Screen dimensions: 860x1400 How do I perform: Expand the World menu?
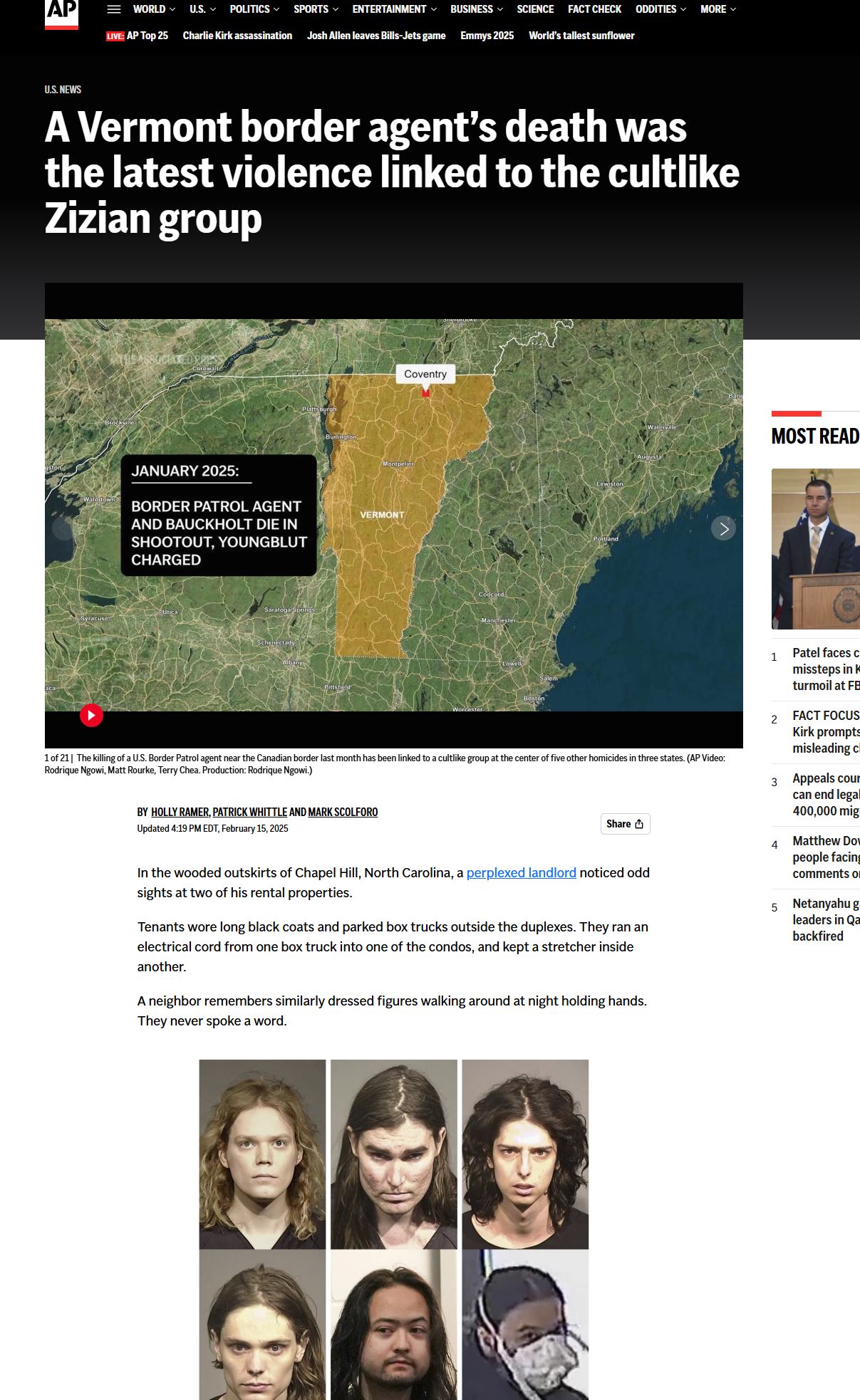click(154, 9)
